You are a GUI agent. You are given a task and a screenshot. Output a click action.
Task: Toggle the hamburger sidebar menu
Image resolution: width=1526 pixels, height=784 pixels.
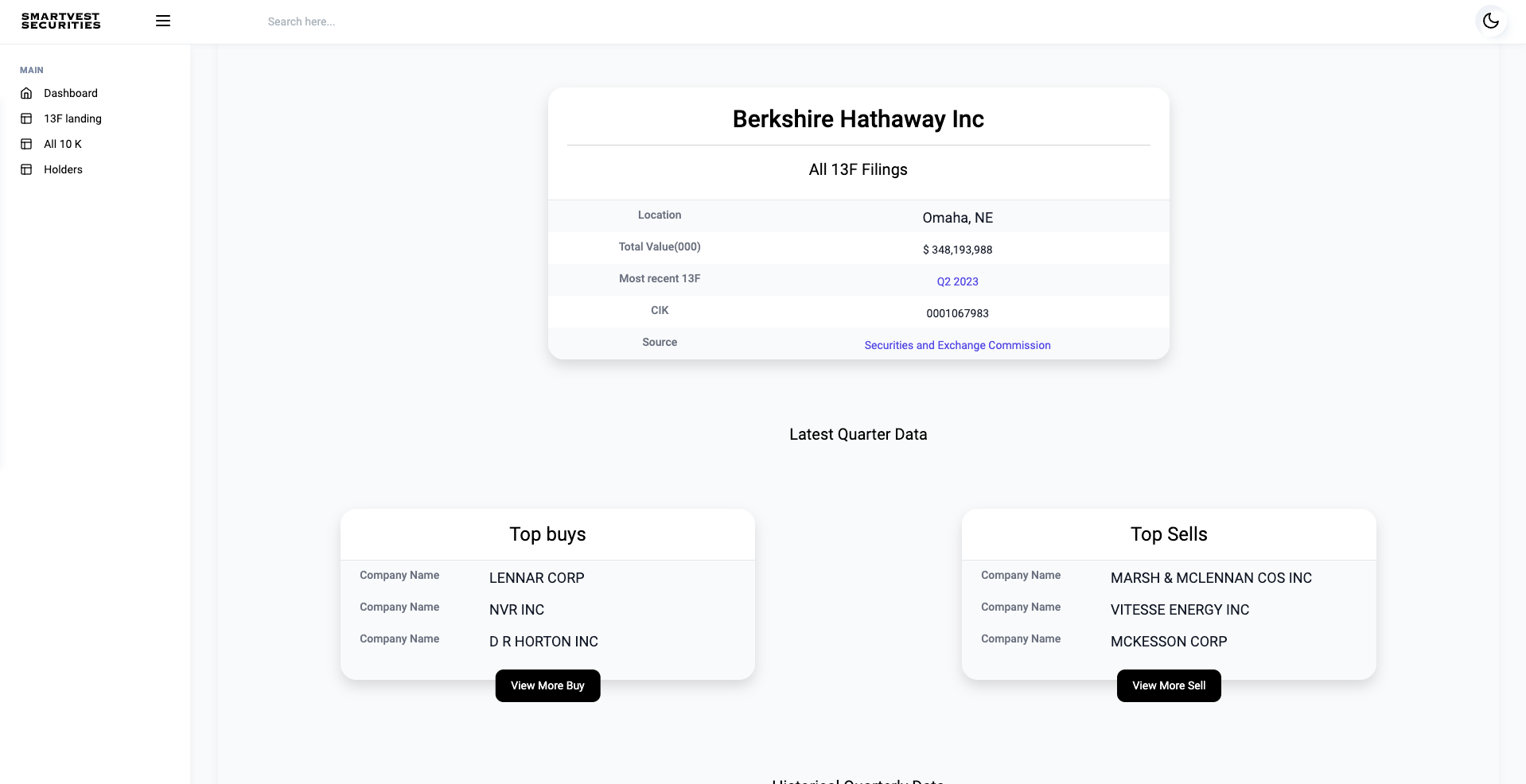[163, 21]
